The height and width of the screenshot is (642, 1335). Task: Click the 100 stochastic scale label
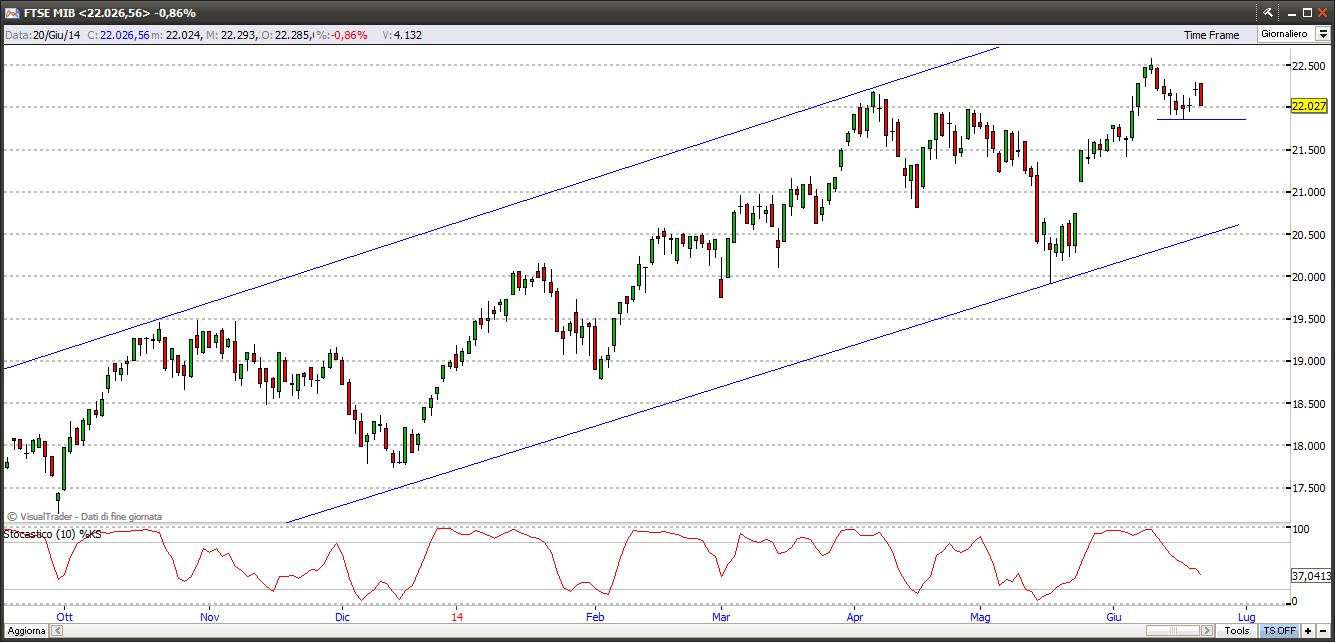[1302, 529]
